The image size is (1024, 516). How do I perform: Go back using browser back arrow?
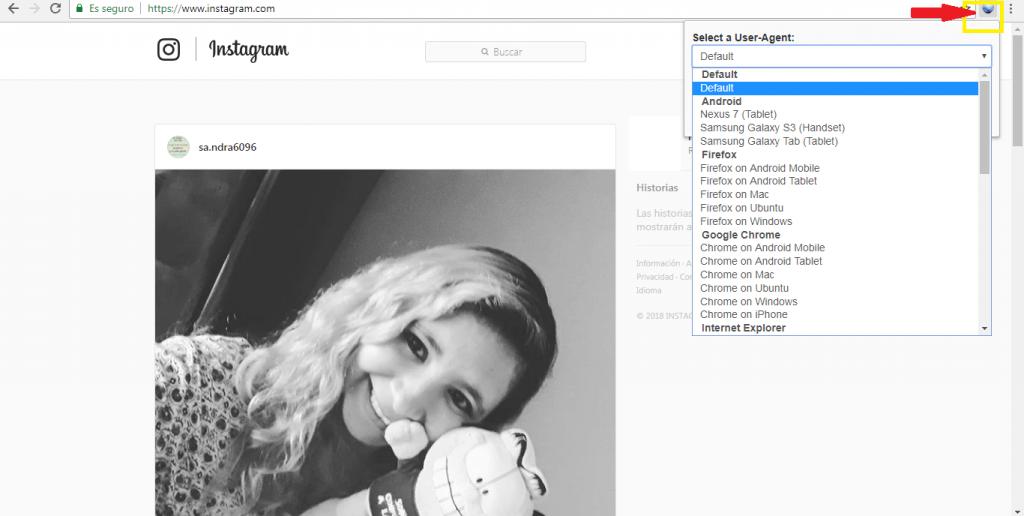click(x=13, y=8)
